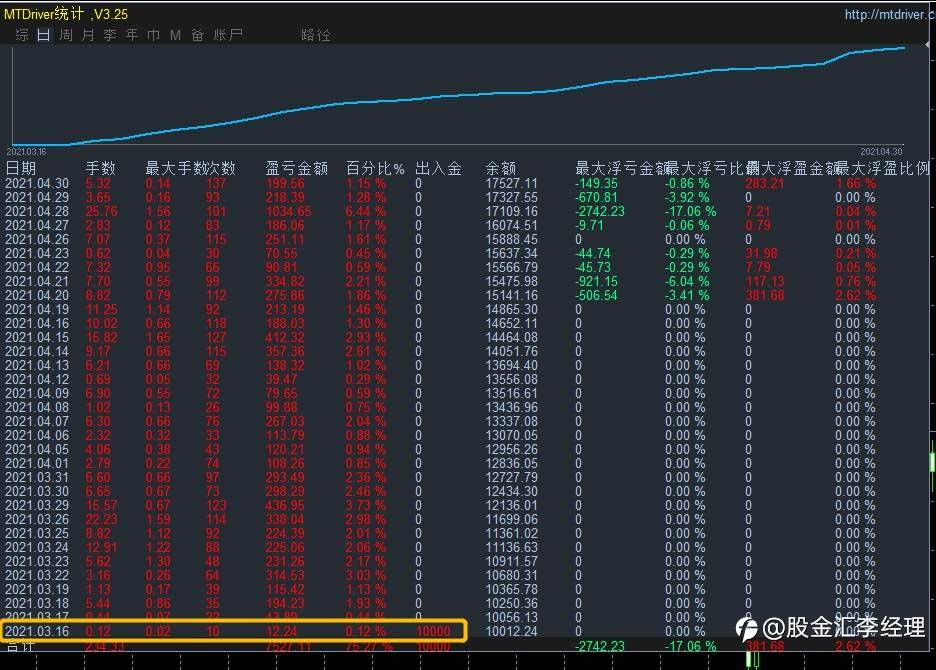
Task: Click the 百分比% column header
Action: [x=375, y=168]
